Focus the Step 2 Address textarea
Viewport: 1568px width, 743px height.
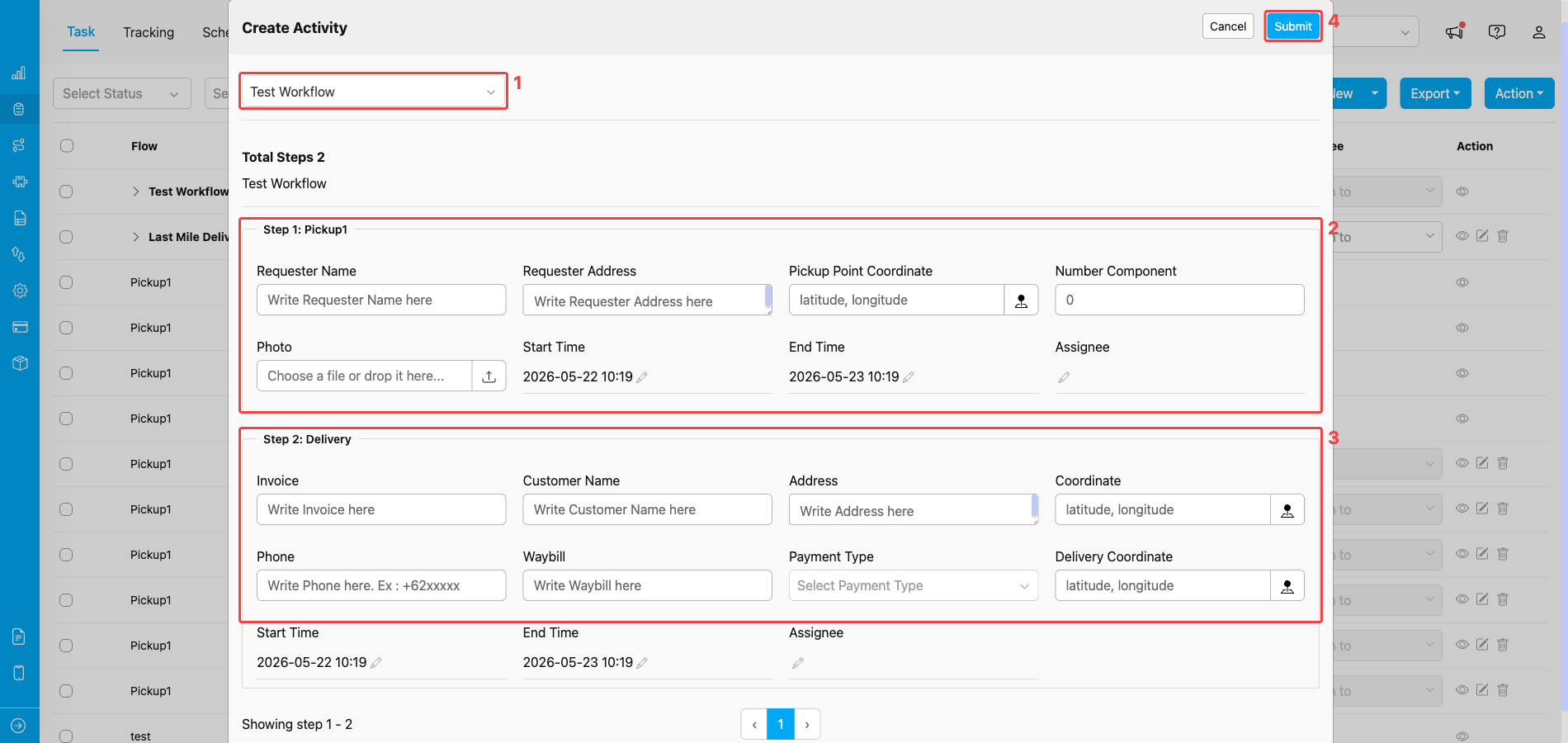pos(914,510)
